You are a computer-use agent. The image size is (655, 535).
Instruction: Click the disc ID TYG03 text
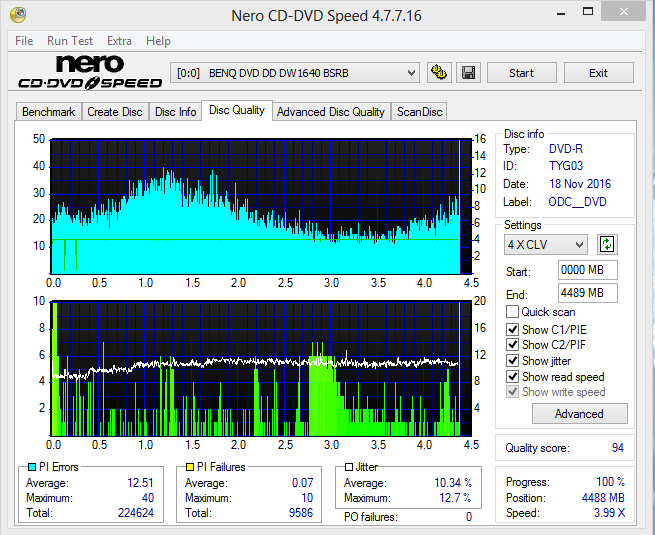coord(566,166)
